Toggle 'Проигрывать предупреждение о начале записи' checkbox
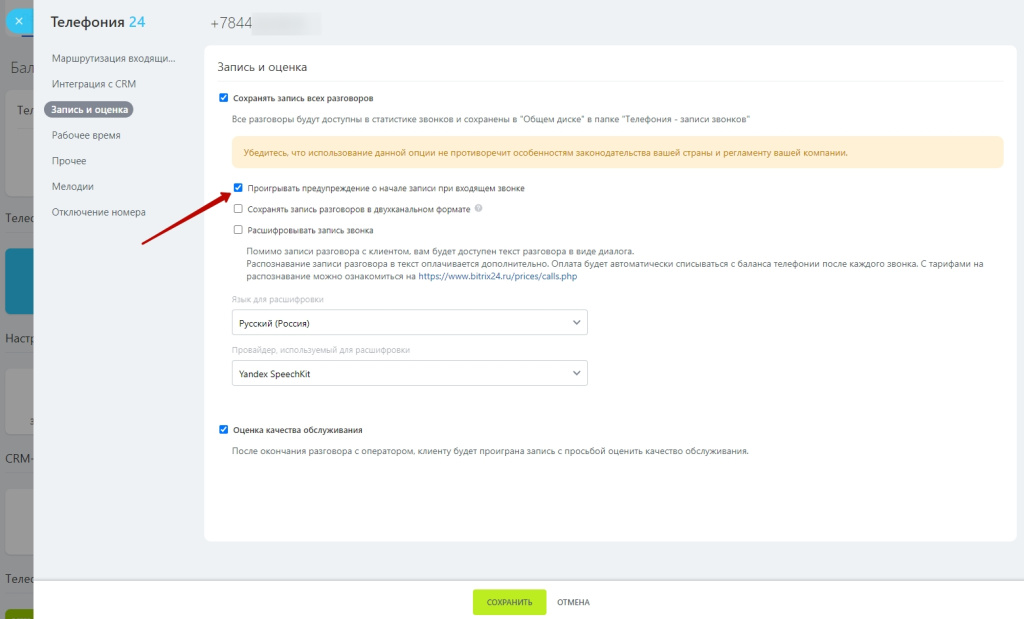 click(238, 187)
